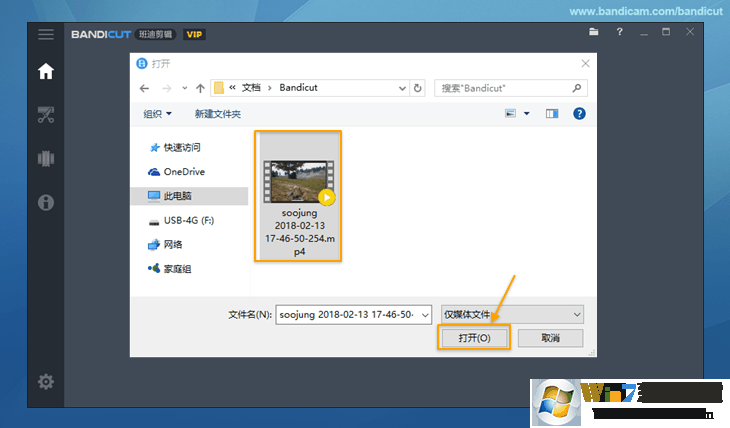Go to Bandicut Home screen
The height and width of the screenshot is (428, 730).
tap(46, 71)
